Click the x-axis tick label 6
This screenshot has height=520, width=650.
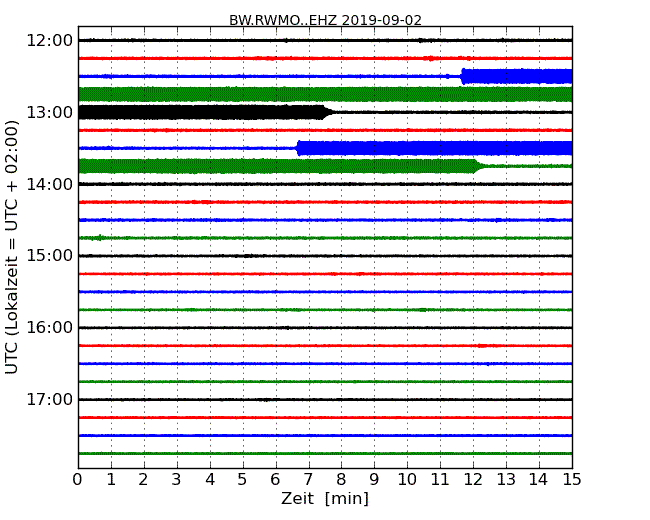[275, 480]
